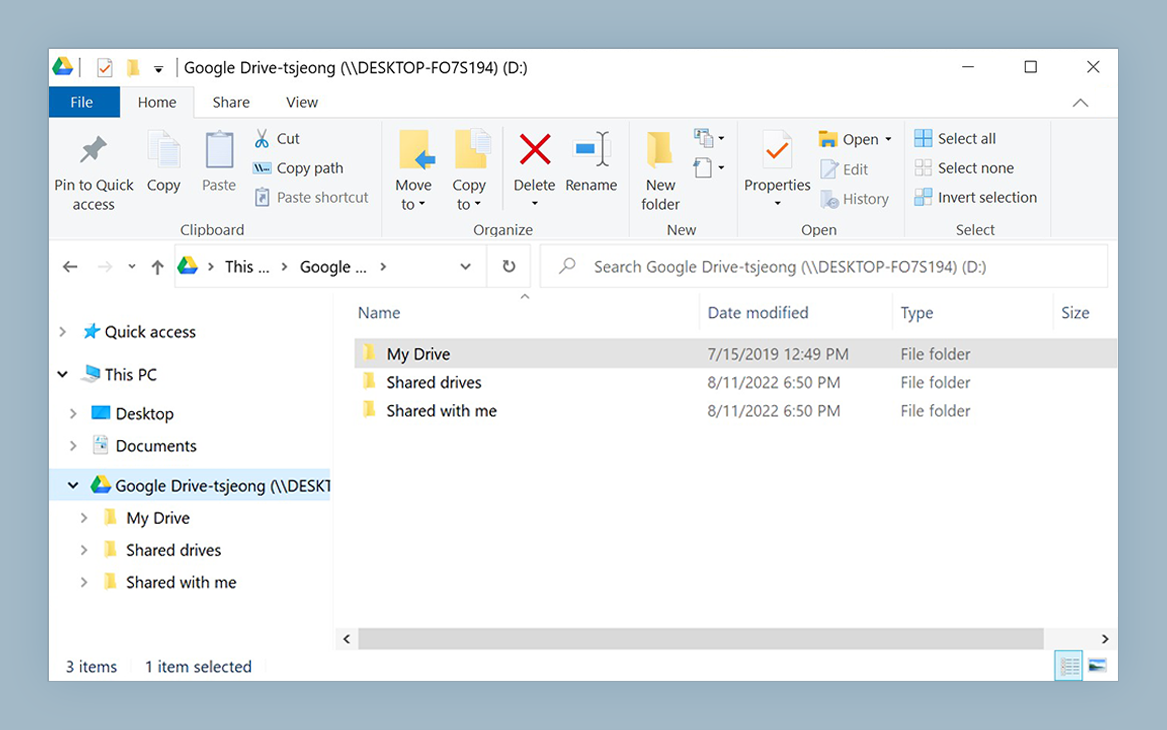Click the Cut icon

(x=262, y=138)
